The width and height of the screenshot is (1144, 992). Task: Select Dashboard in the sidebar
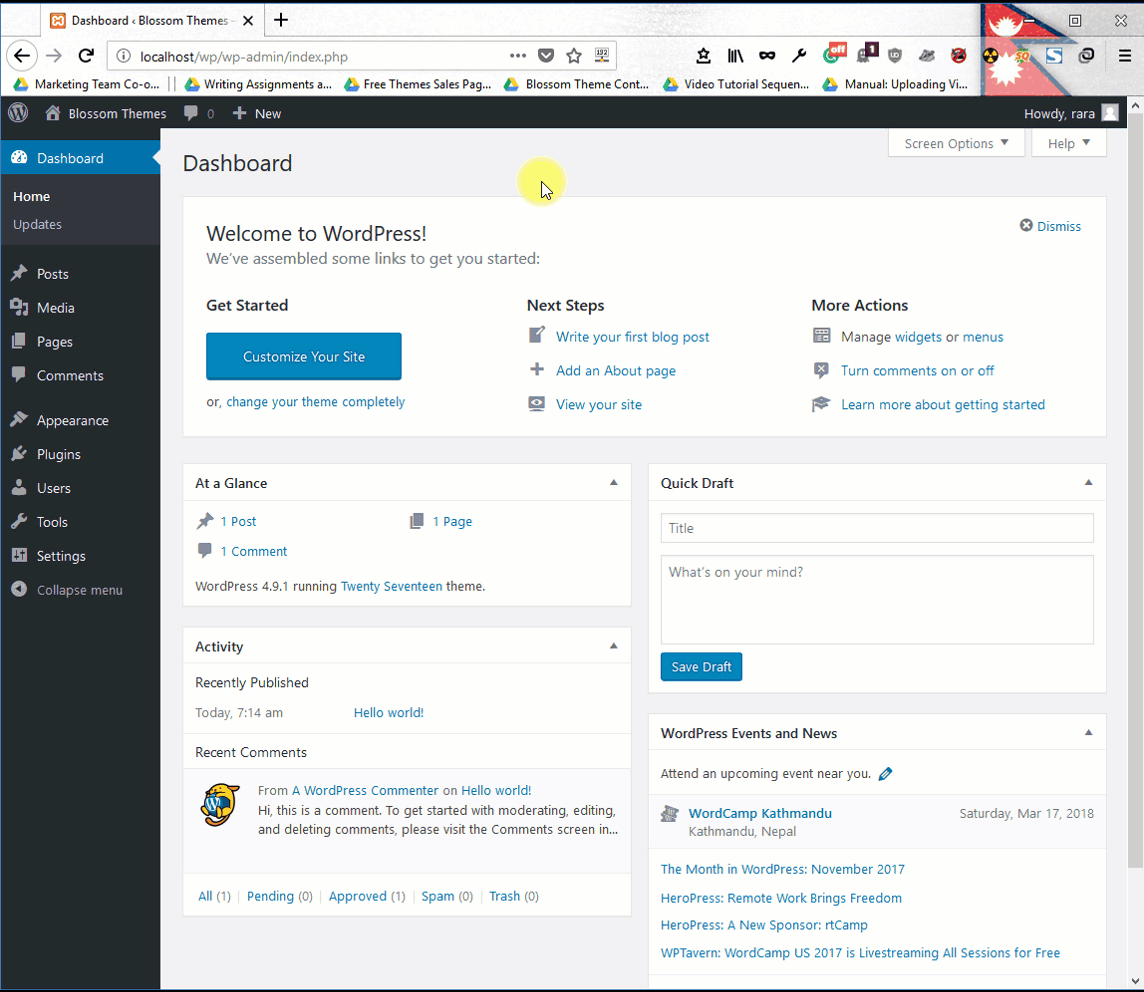coord(80,158)
